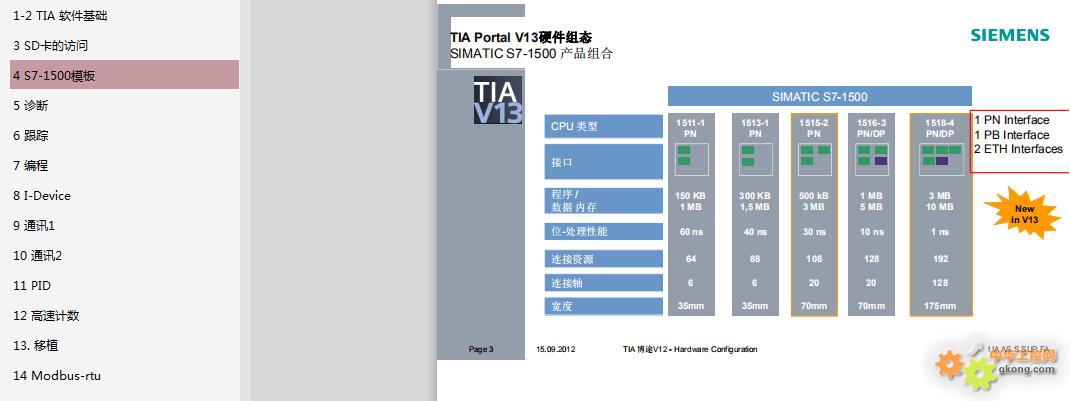
Task: Click bit performance value "30 ns"
Action: click(813, 232)
